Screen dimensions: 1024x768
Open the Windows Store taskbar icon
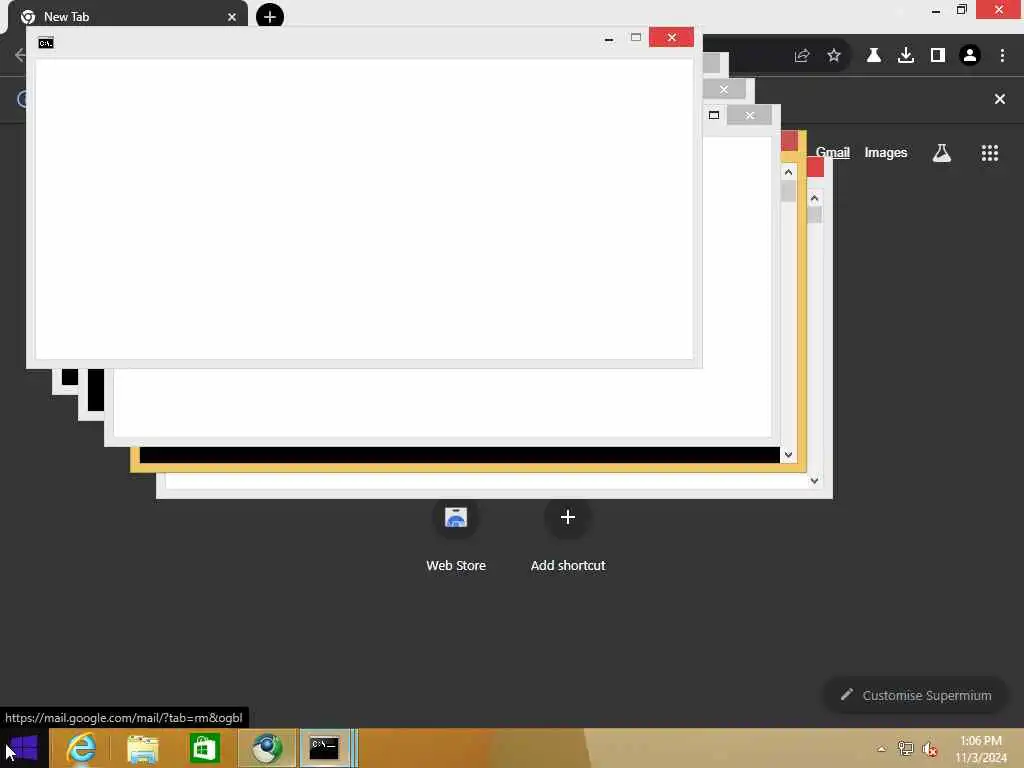pyautogui.click(x=204, y=748)
